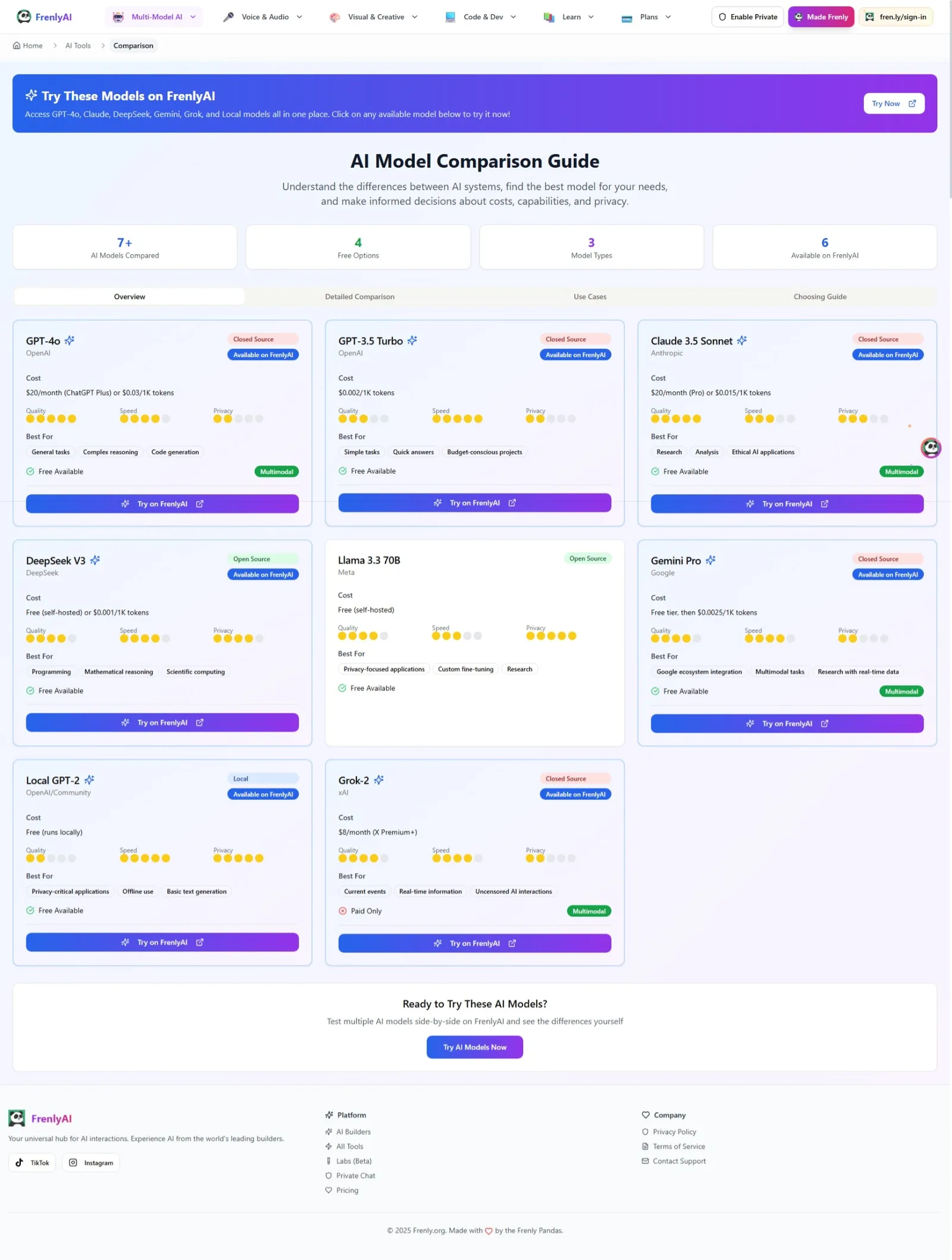Screen dimensions: 952x1260
Task: Expand the Visual & Creative dropdown chevron
Action: (415, 17)
